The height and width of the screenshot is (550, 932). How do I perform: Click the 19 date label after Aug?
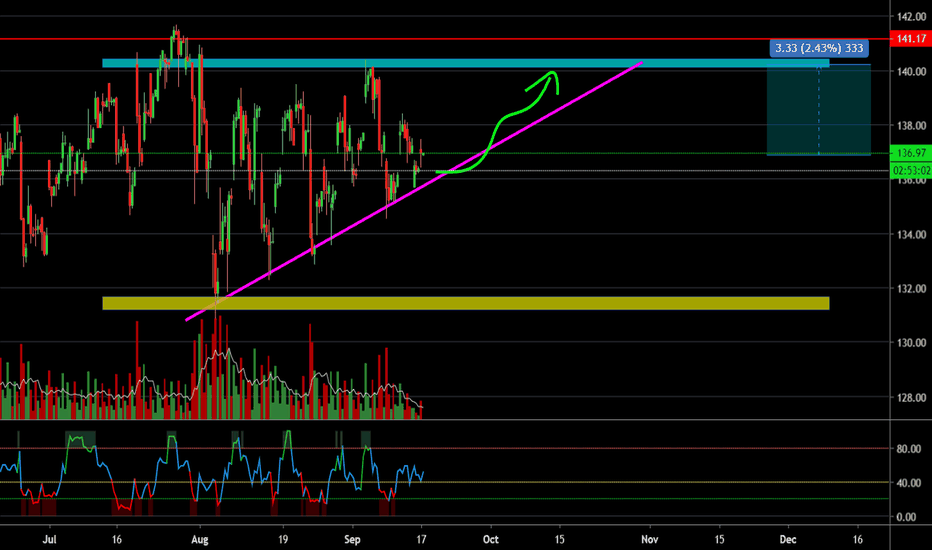283,539
